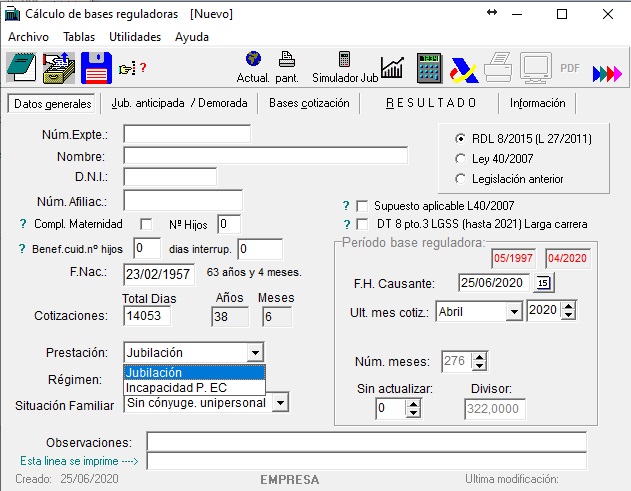Click the F.Nac. date field
The image size is (631, 491).
coord(159,274)
